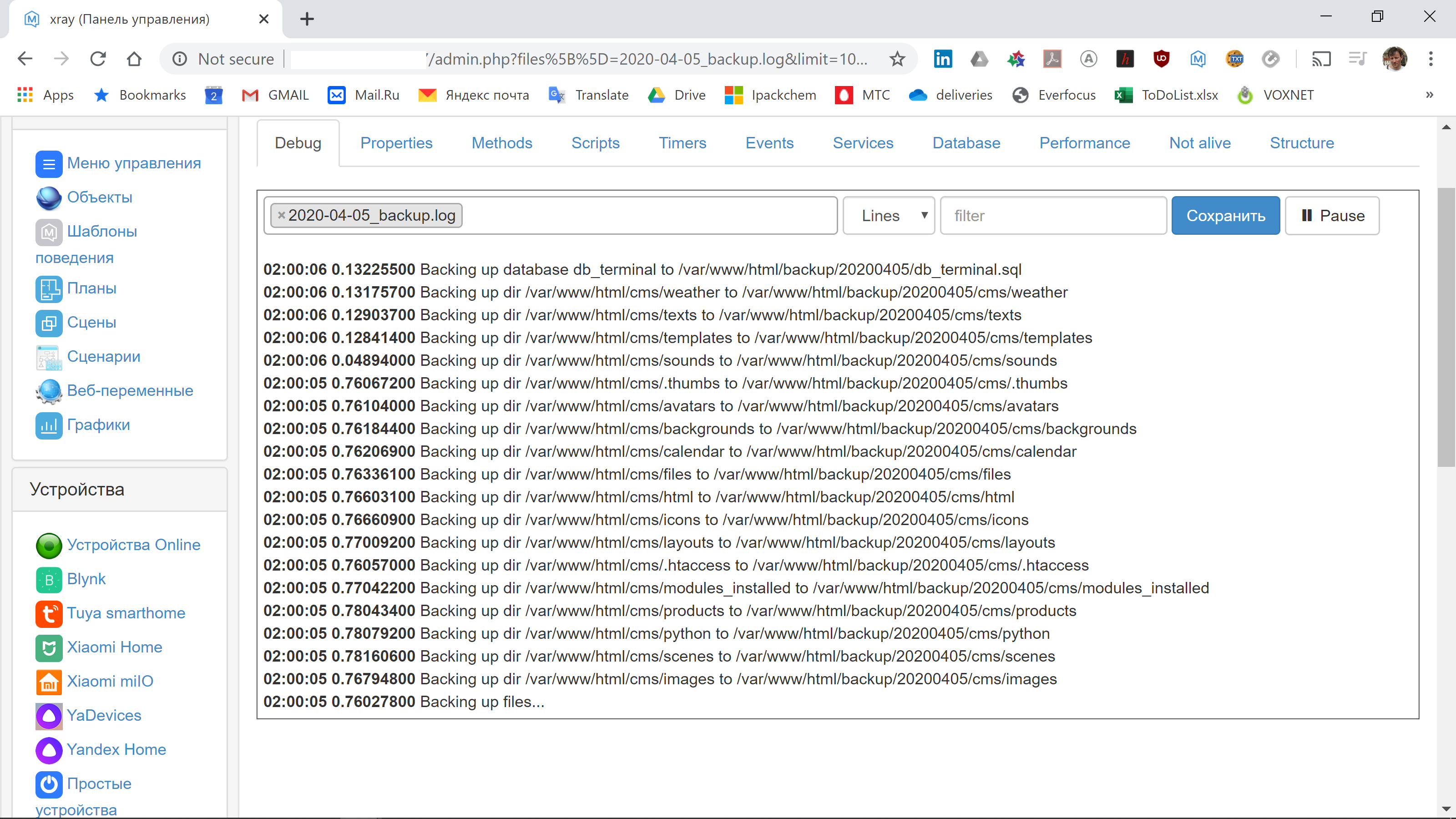
Task: Select Веб-переменные in the sidebar
Action: 130,390
